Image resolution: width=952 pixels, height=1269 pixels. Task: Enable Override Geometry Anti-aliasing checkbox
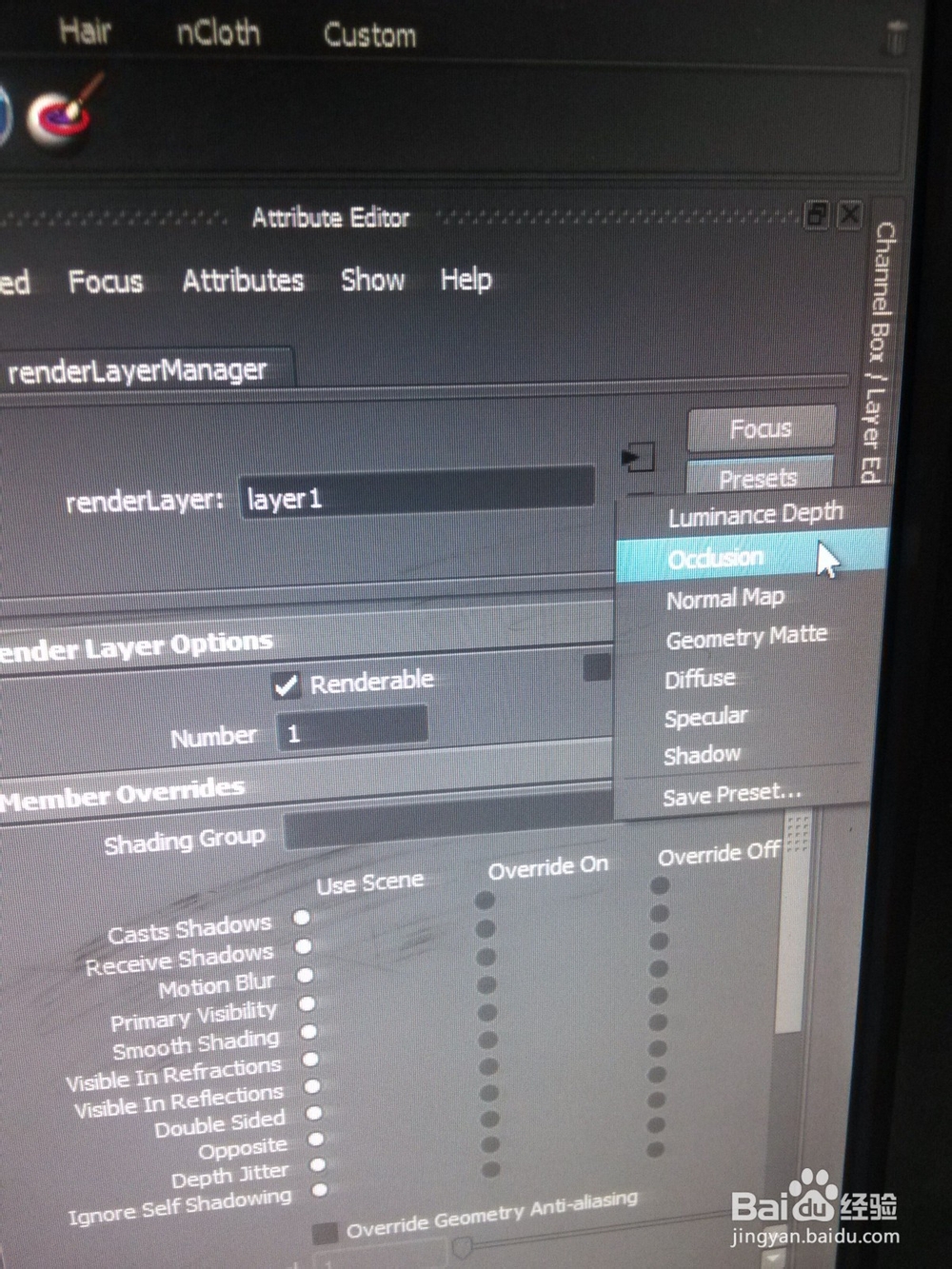[x=326, y=1233]
